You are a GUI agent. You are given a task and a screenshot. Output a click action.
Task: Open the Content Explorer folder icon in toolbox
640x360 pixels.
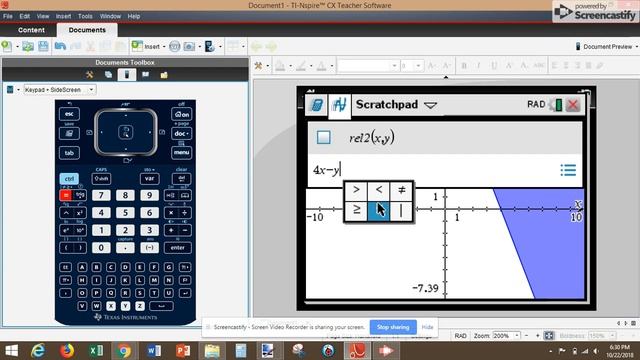pyautogui.click(x=164, y=75)
